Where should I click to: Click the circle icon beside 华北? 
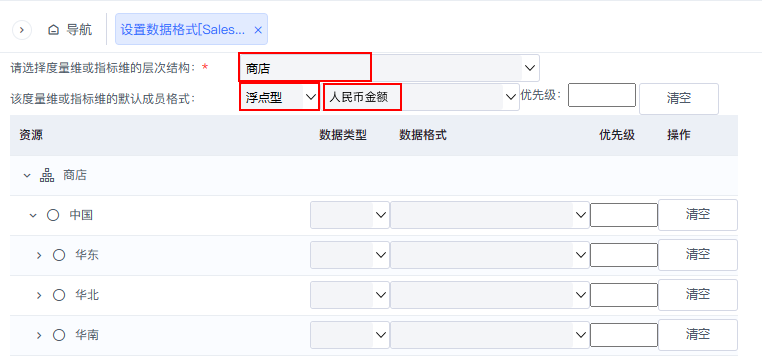pos(59,295)
